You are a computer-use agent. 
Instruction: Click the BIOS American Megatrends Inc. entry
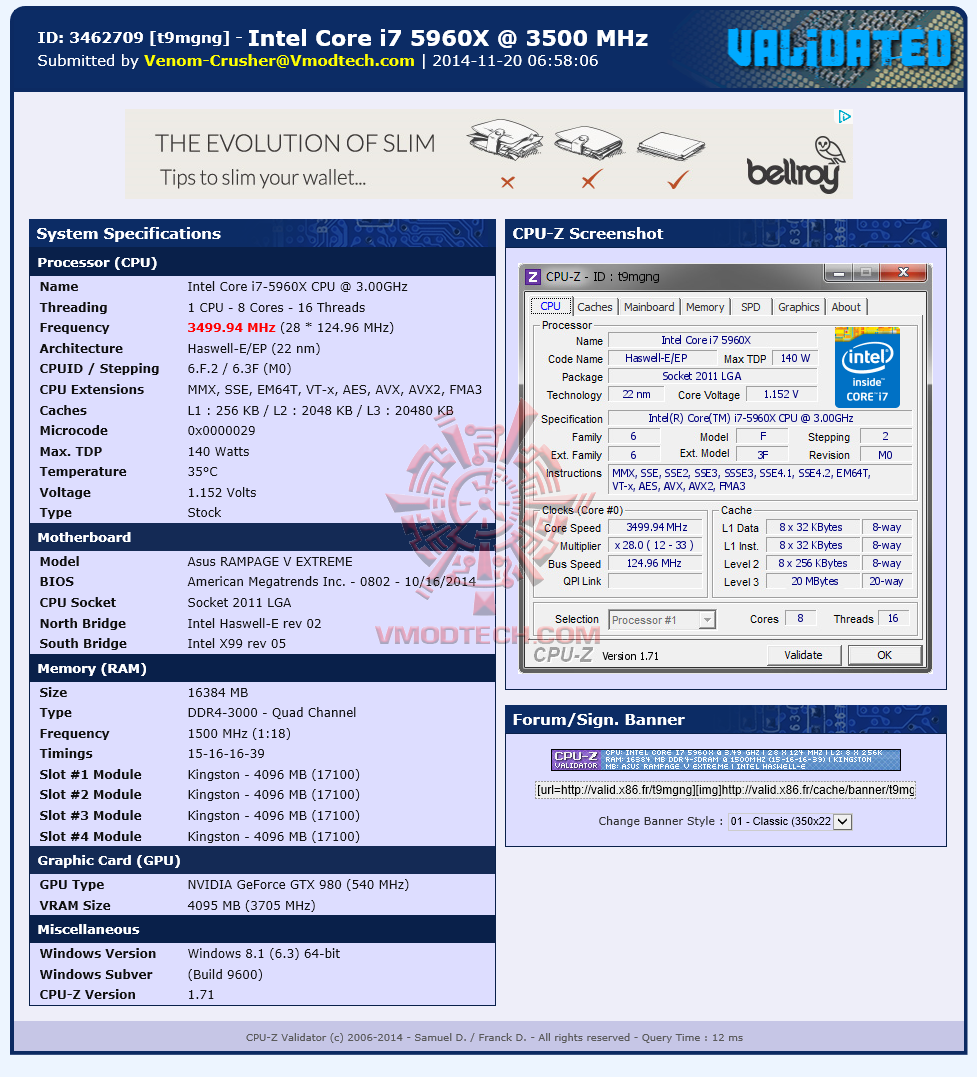(x=332, y=582)
